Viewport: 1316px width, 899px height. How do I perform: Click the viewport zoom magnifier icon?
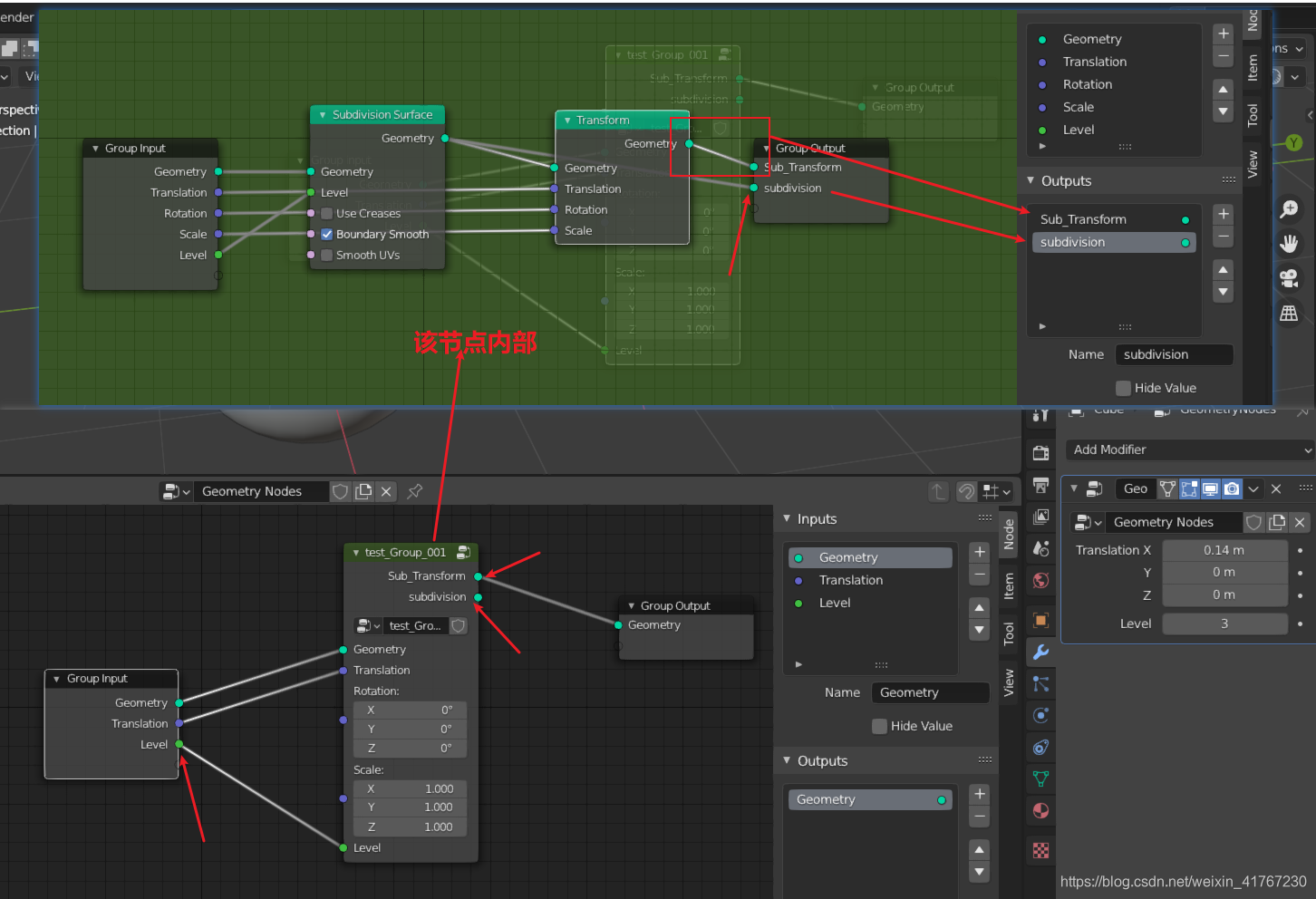coord(1289,209)
